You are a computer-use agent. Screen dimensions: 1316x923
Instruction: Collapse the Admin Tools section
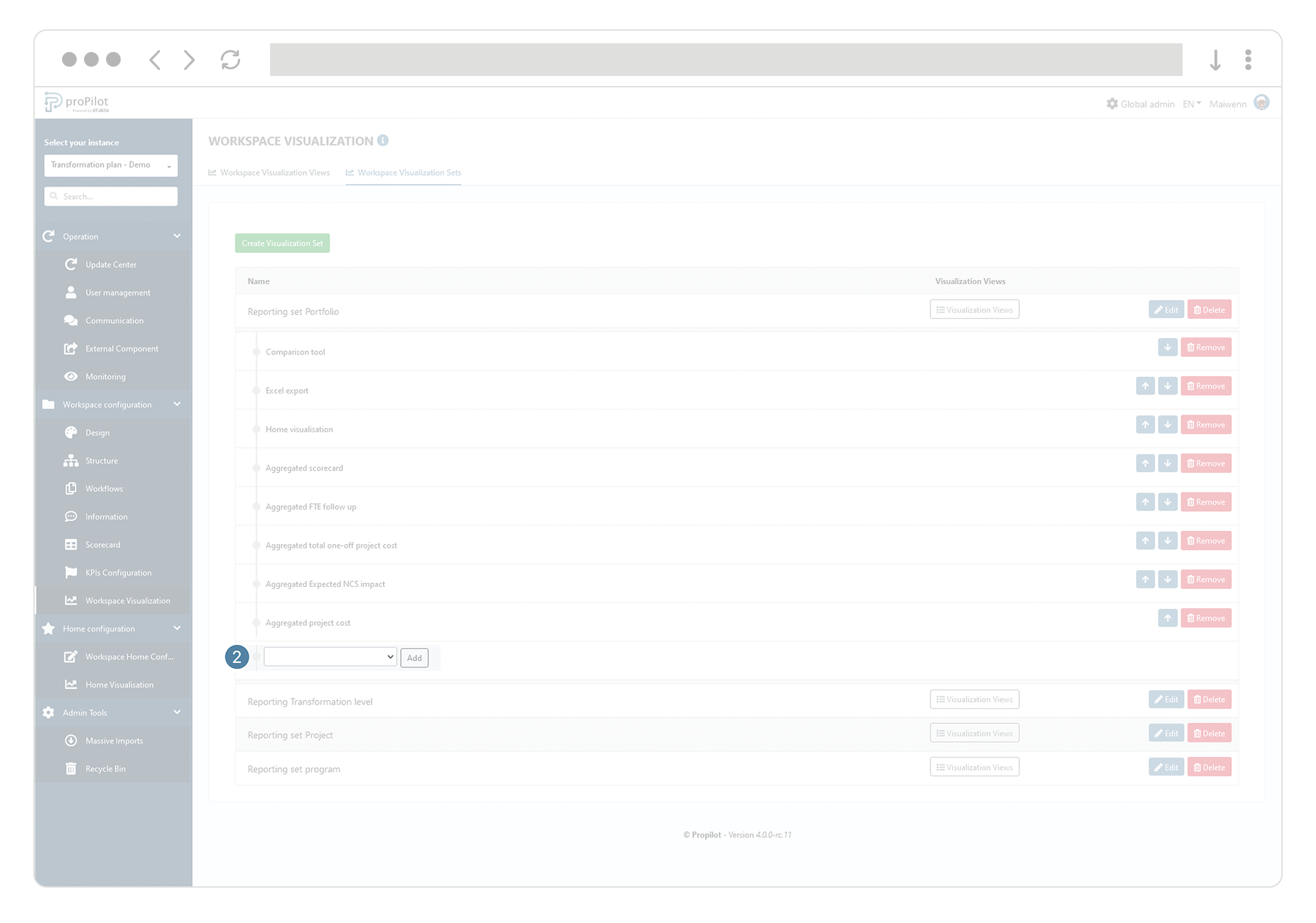177,712
